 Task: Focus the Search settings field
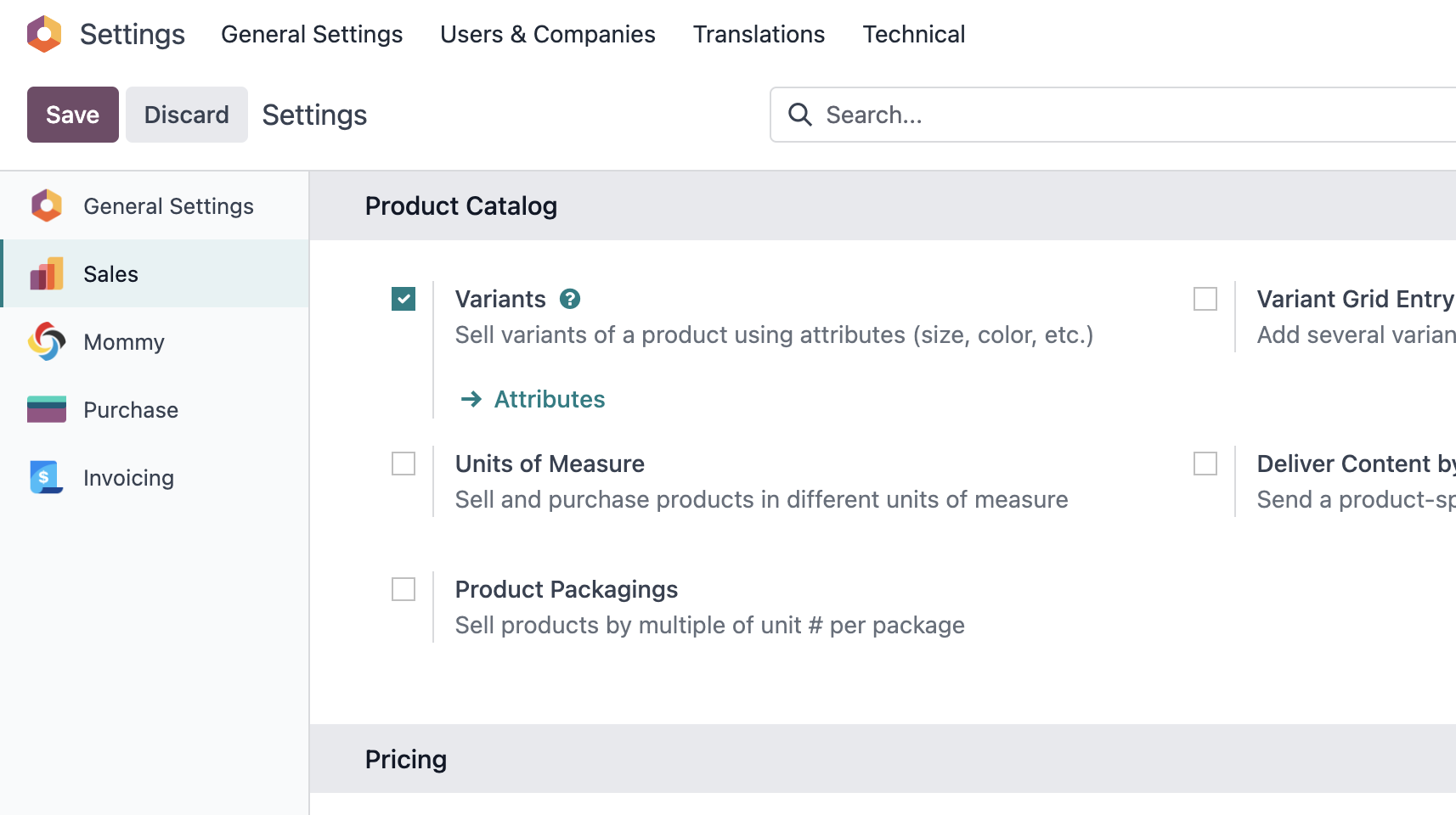[x=1113, y=115]
